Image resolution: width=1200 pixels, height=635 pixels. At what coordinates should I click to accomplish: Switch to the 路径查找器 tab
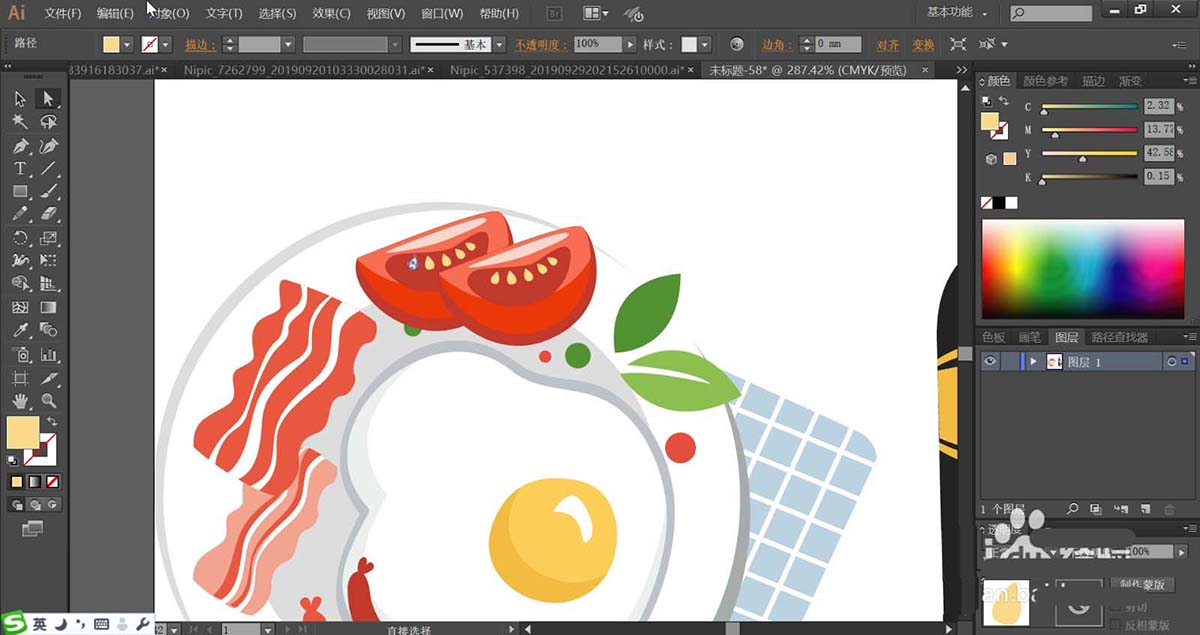coord(1119,337)
